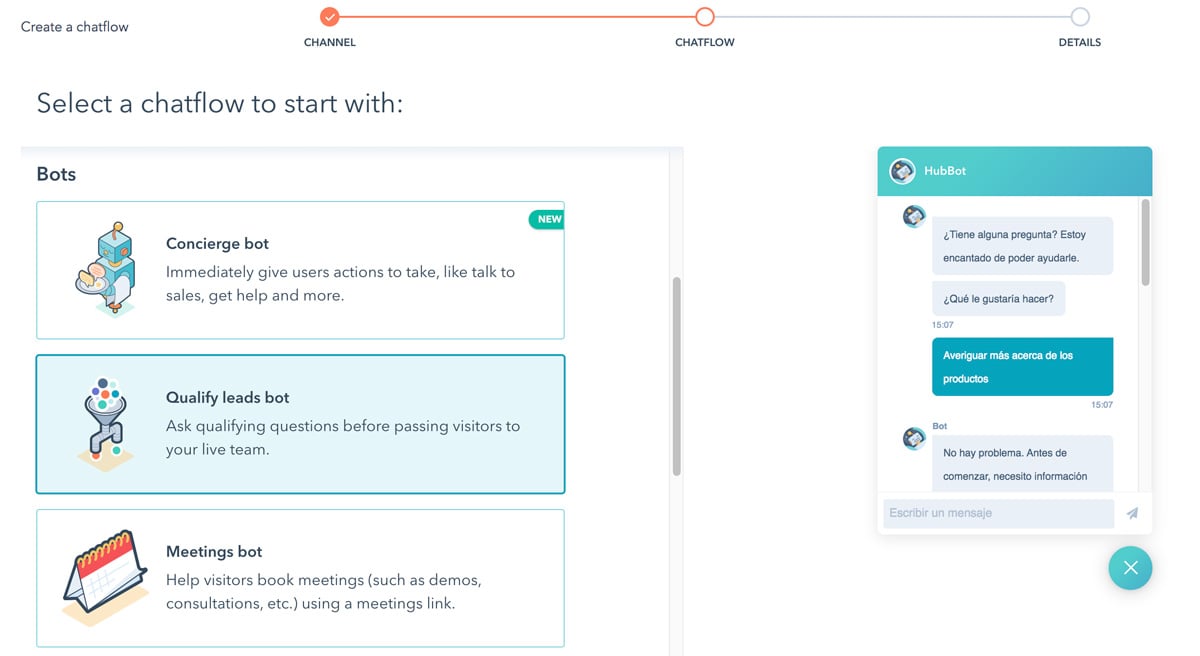Click the bot avatar beside the Bot label
Viewport: 1200px width, 656px height.
913,437
